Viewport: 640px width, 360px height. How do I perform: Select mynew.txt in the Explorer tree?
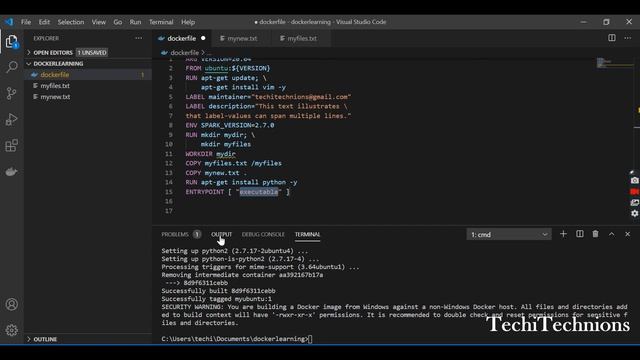88,97
